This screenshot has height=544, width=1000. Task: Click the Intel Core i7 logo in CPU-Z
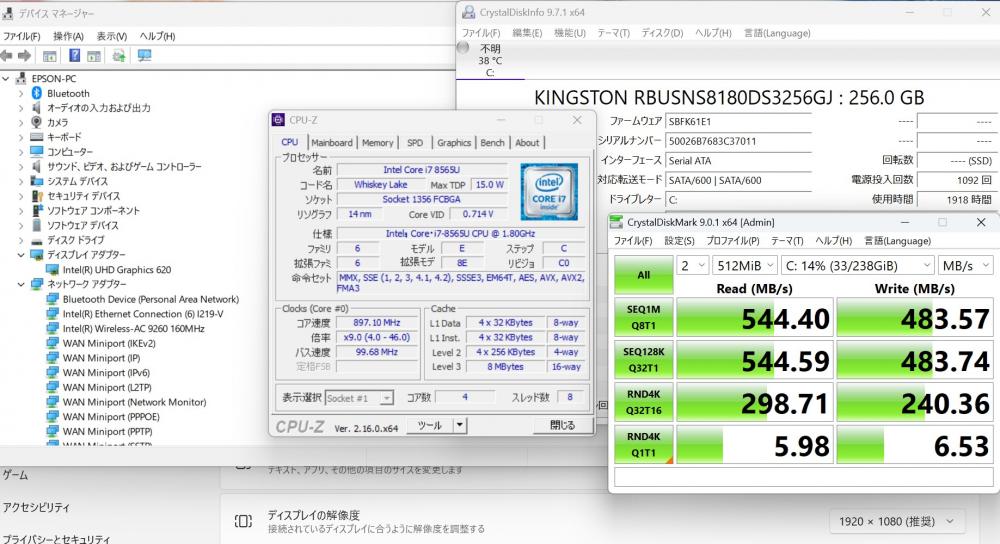(x=549, y=191)
